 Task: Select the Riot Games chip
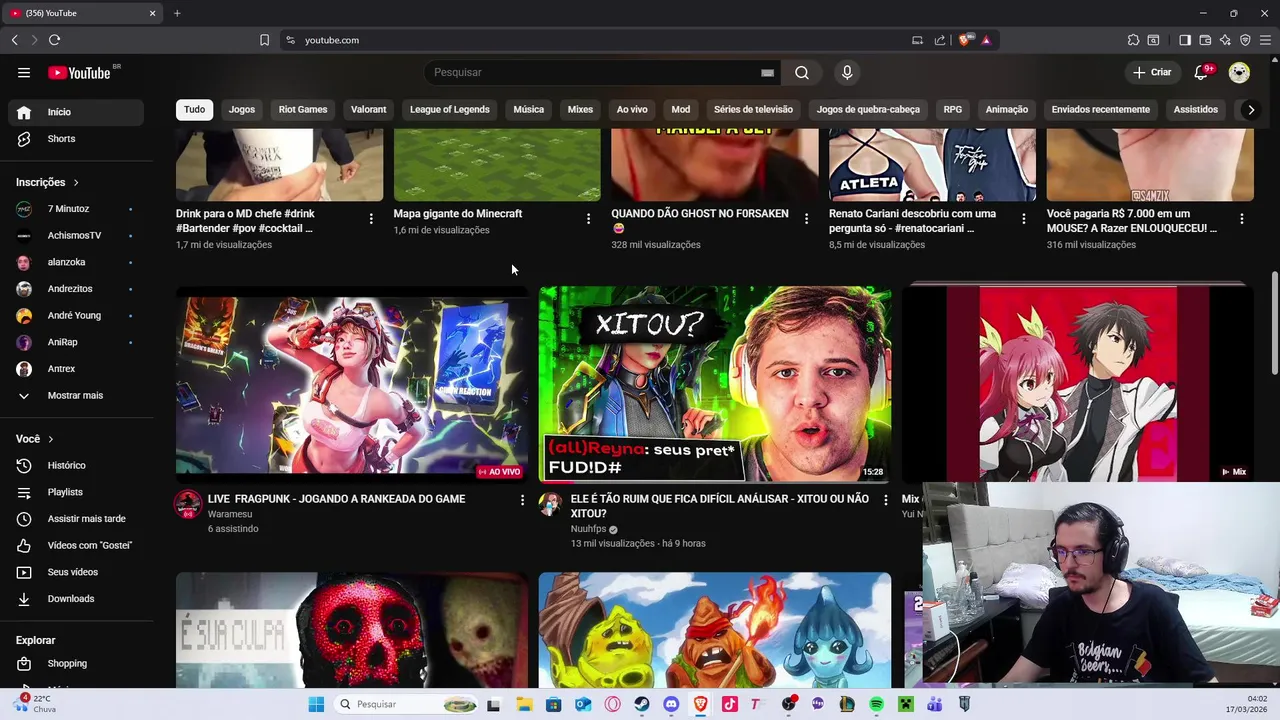tap(303, 110)
